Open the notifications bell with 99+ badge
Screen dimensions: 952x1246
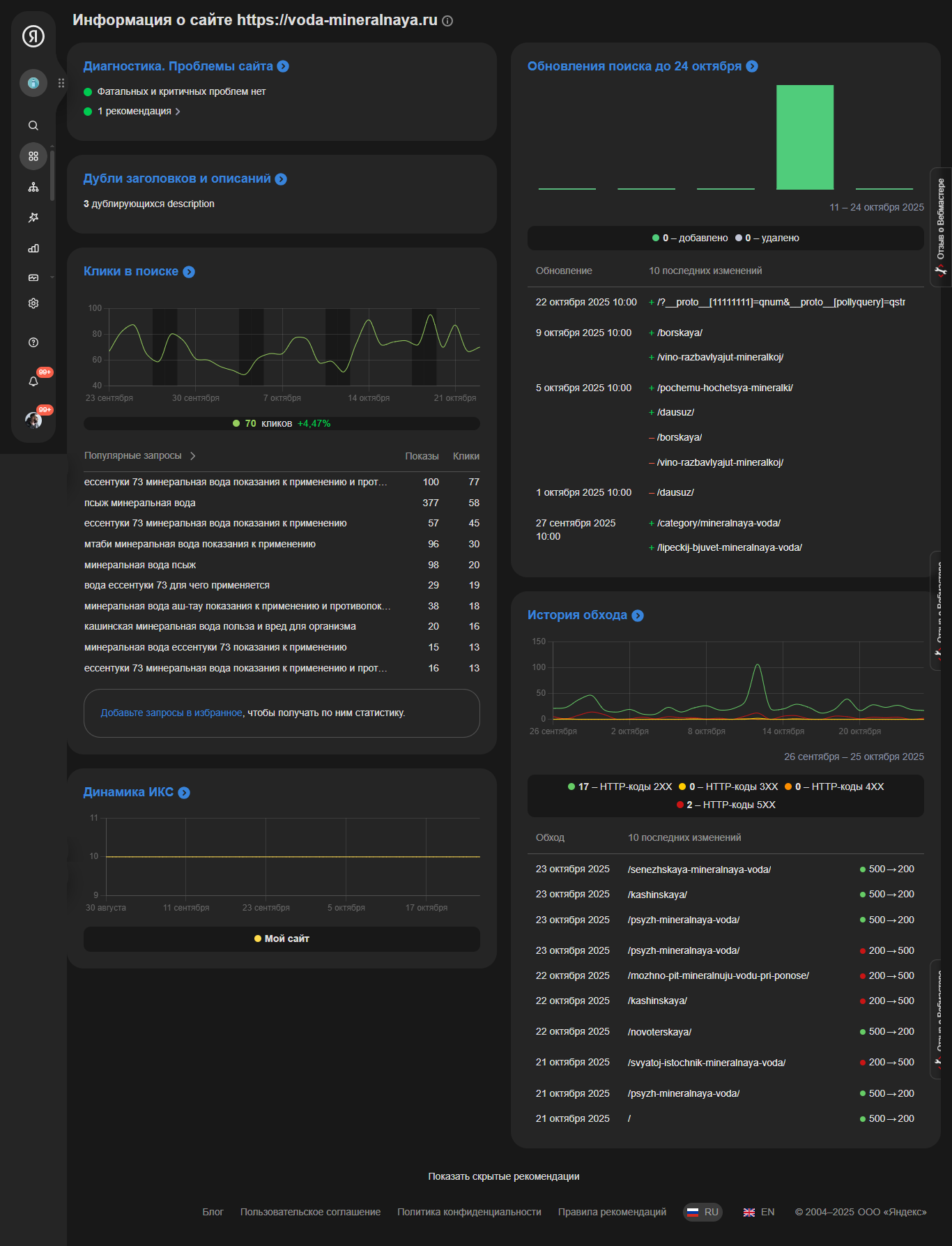(33, 381)
